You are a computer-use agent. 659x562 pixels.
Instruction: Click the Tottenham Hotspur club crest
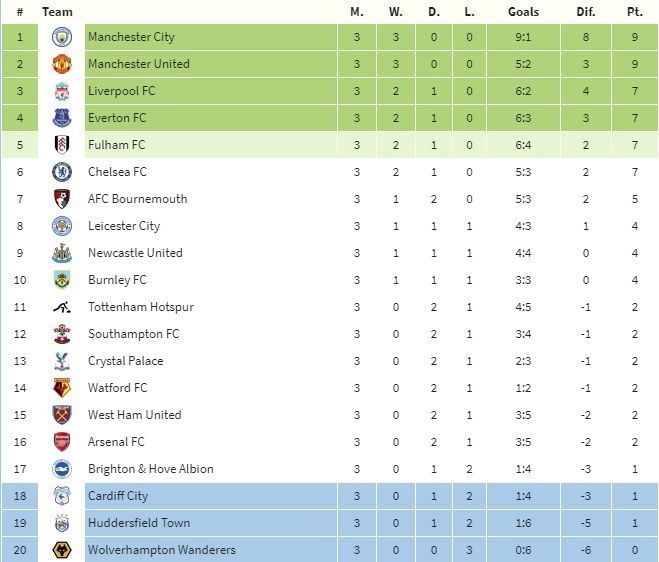pyautogui.click(x=62, y=307)
